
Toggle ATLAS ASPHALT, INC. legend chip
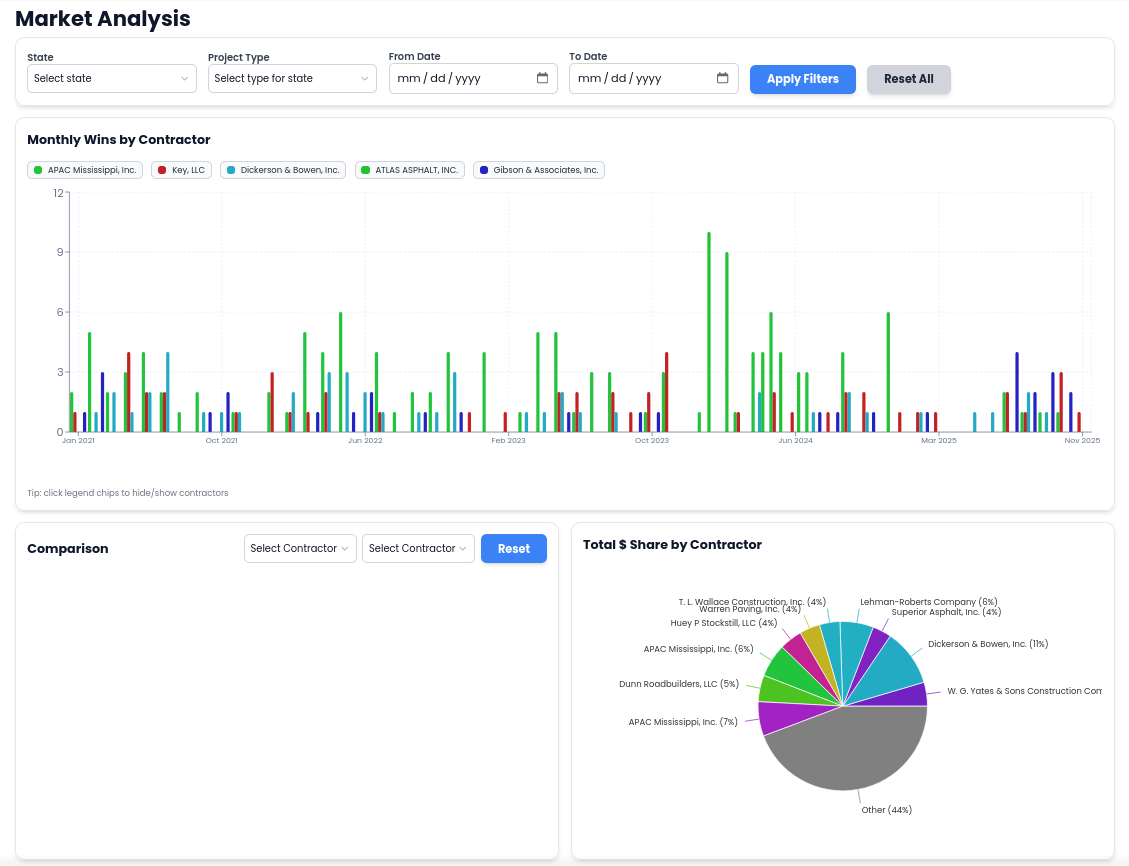click(x=410, y=170)
